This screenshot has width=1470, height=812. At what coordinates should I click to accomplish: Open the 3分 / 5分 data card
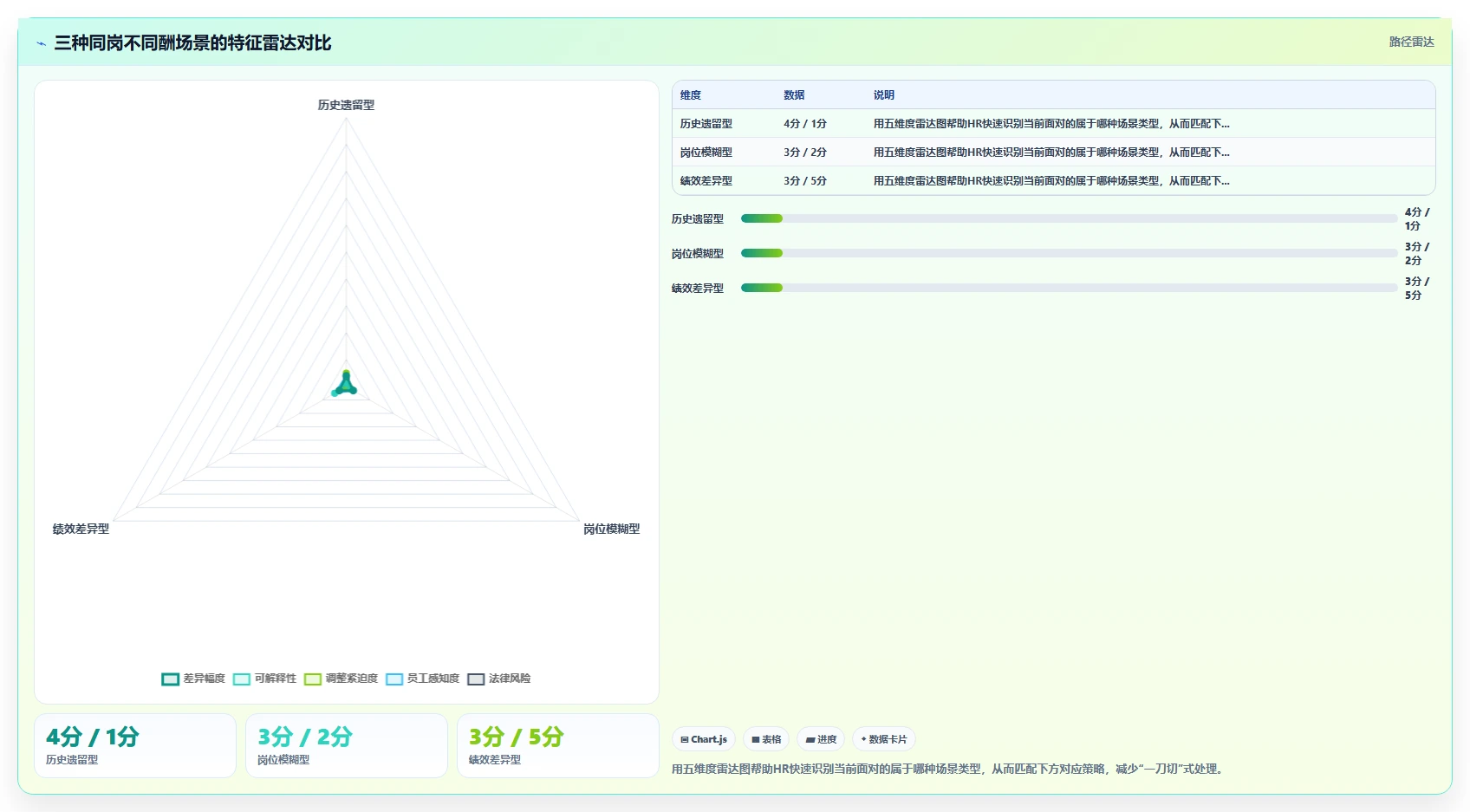point(558,745)
